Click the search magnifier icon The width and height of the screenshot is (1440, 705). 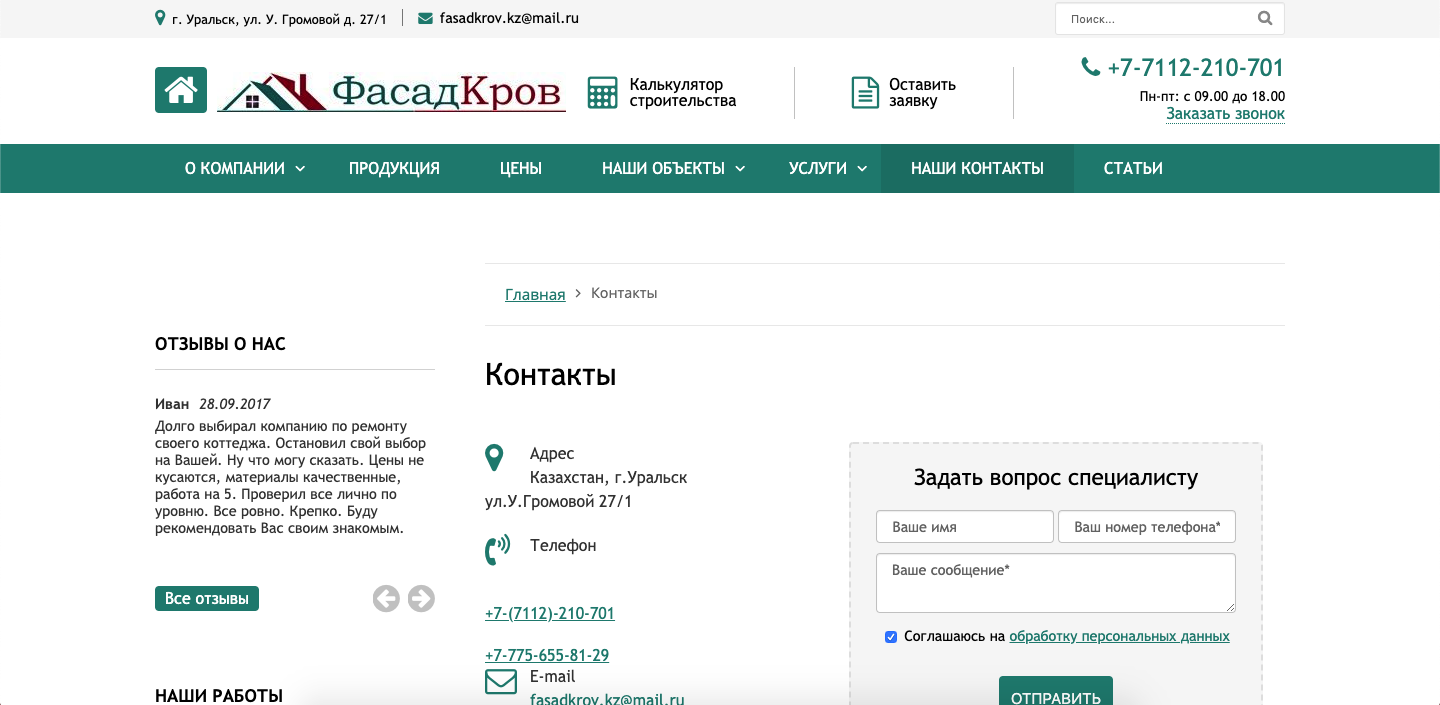[x=1265, y=18]
